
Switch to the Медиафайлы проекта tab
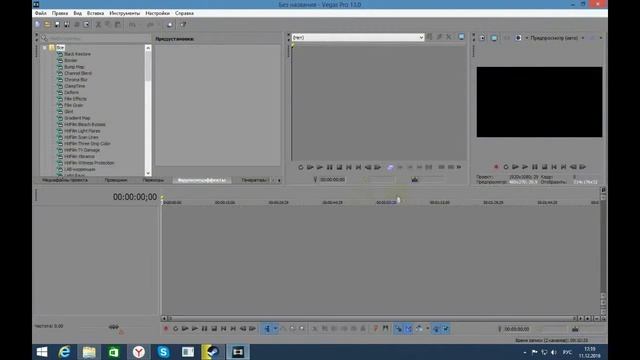click(x=64, y=180)
